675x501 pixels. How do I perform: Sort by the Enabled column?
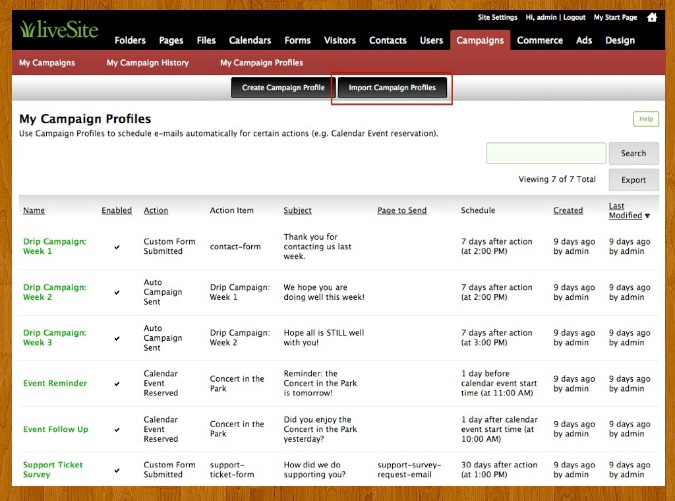117,210
